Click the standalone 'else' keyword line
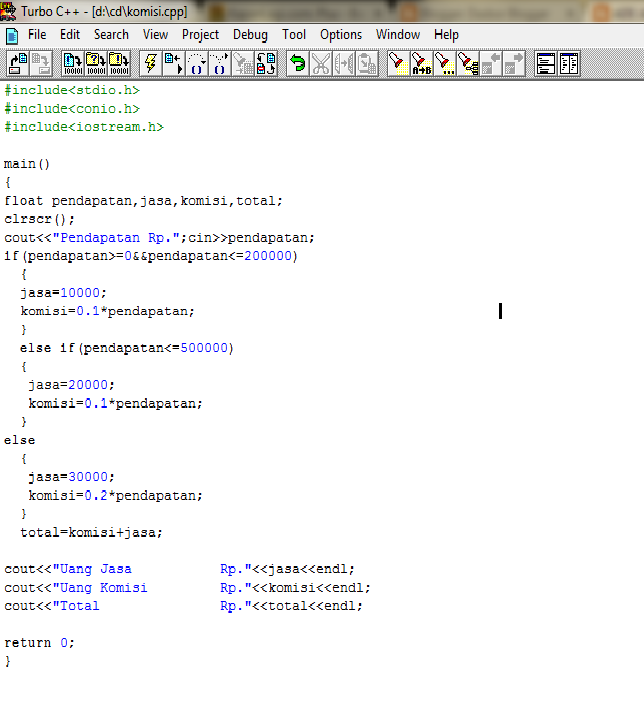 click(x=20, y=440)
